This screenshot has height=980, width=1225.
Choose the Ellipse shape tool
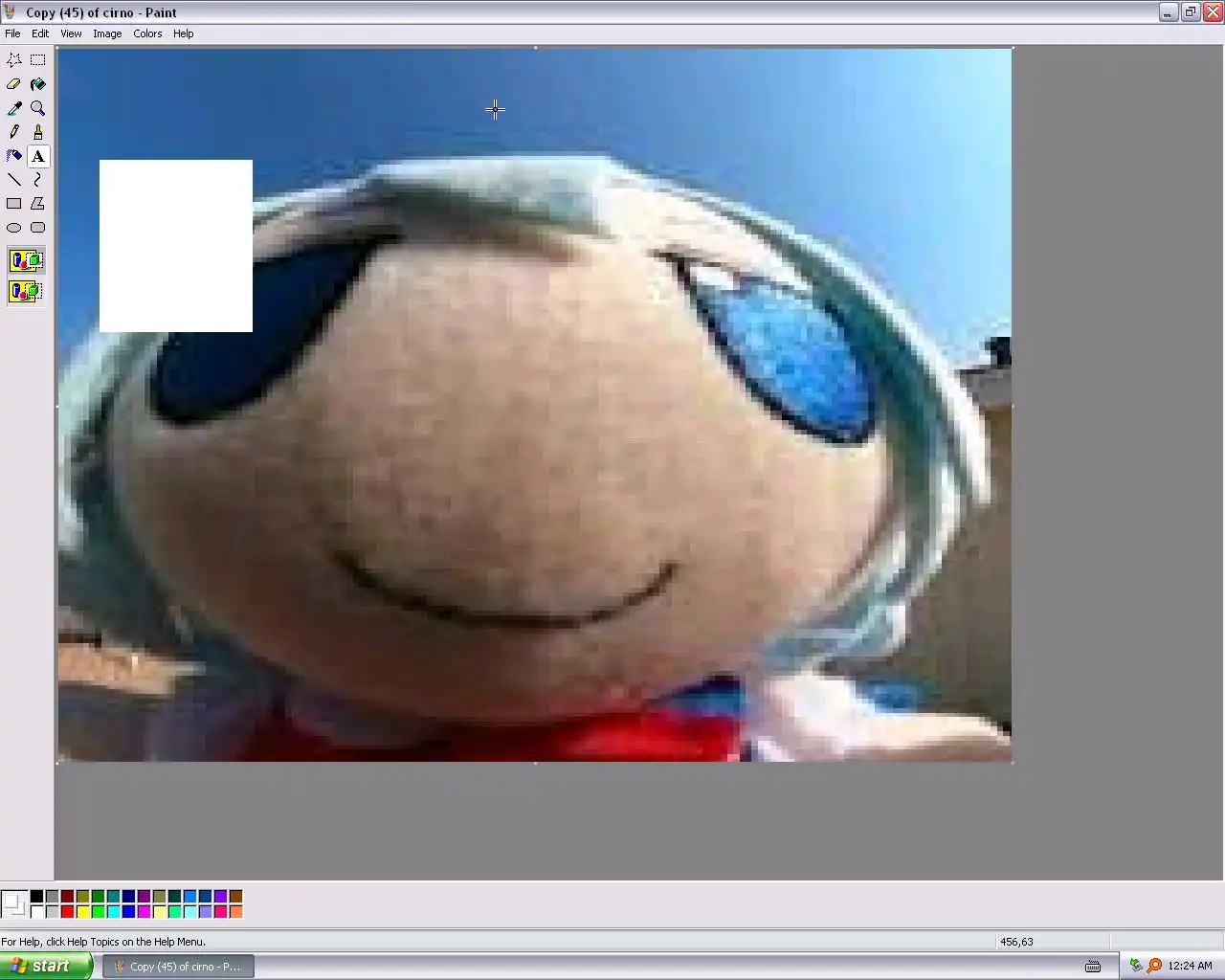[14, 228]
